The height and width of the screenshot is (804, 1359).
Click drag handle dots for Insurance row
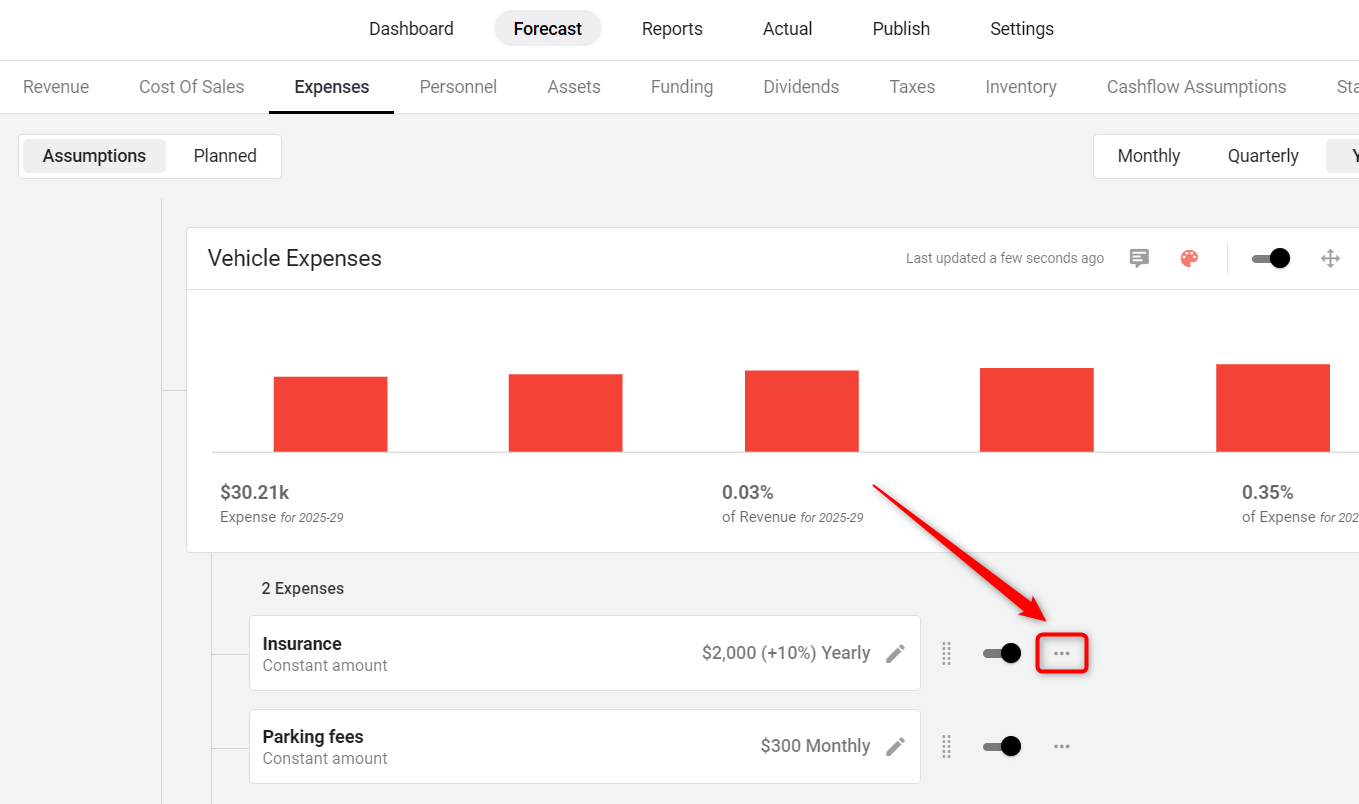click(946, 653)
